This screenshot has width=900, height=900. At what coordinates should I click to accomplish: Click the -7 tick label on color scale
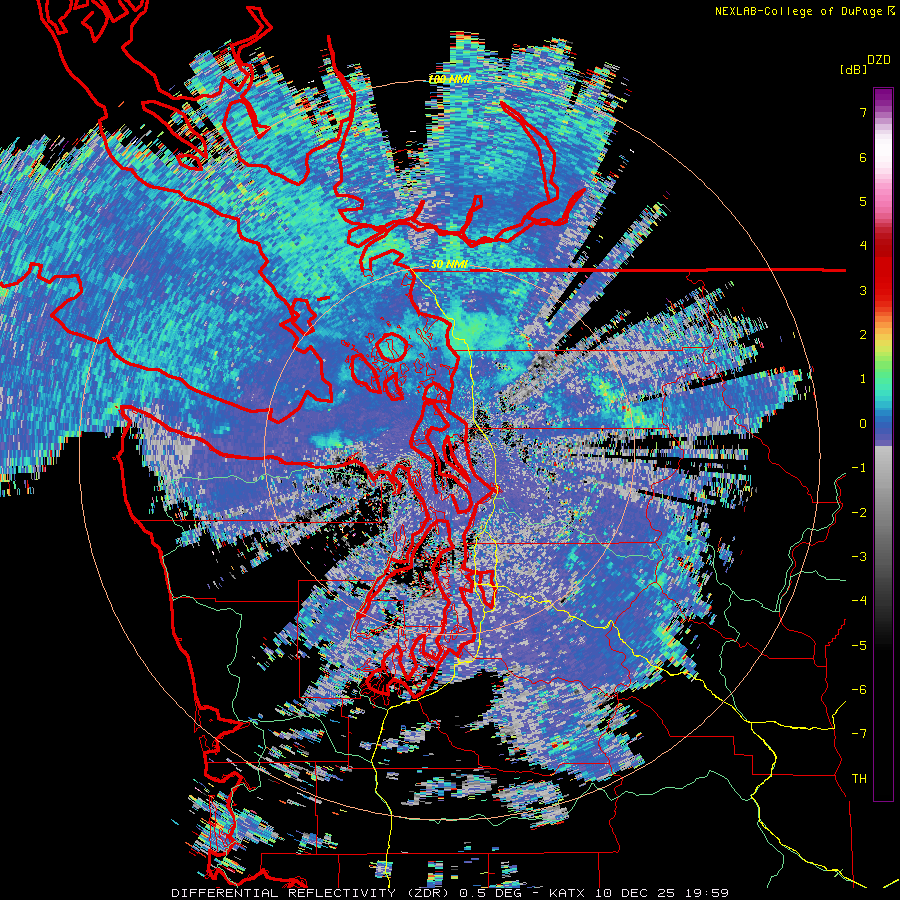tap(859, 734)
